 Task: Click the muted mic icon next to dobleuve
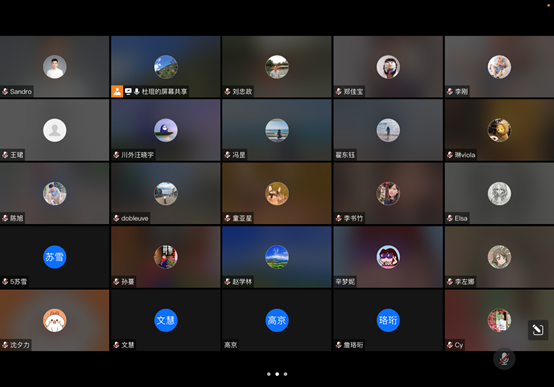[116, 218]
